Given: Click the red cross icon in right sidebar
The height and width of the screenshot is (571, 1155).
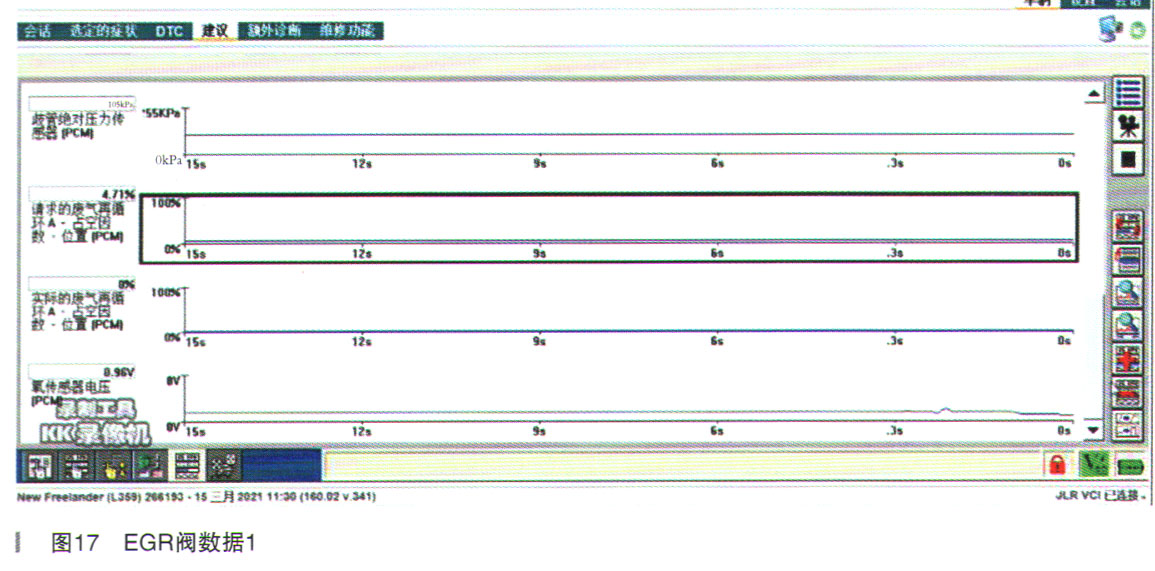Looking at the screenshot, I should [x=1129, y=359].
